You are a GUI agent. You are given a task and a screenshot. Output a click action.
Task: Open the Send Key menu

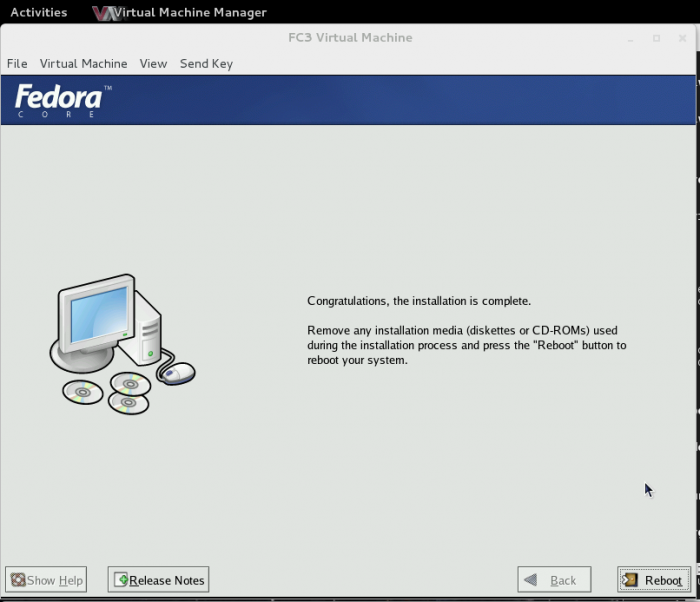pos(206,64)
